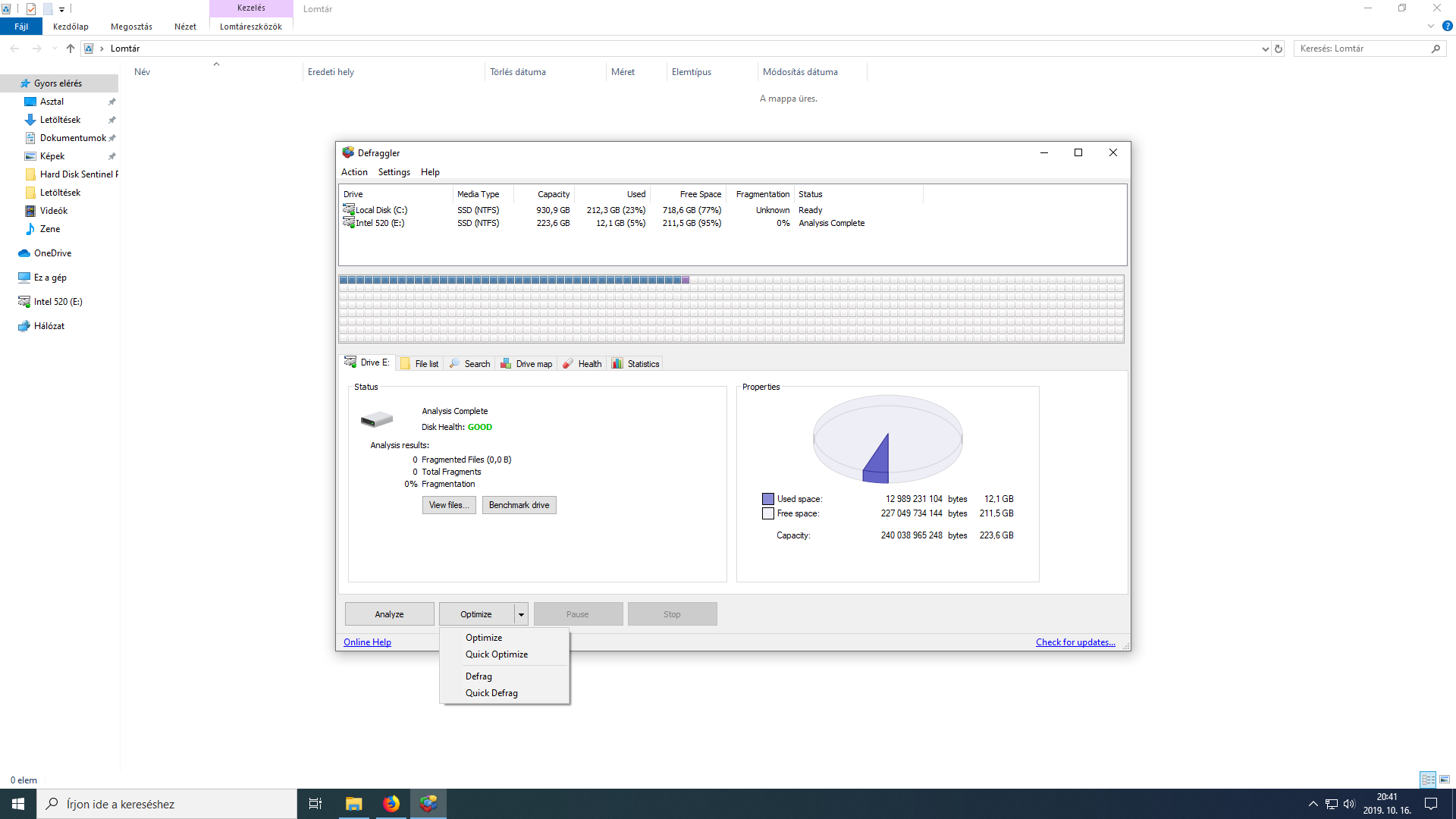Open the Kezdőlap ribbon tab
The width and height of the screenshot is (1456, 819).
click(x=71, y=27)
